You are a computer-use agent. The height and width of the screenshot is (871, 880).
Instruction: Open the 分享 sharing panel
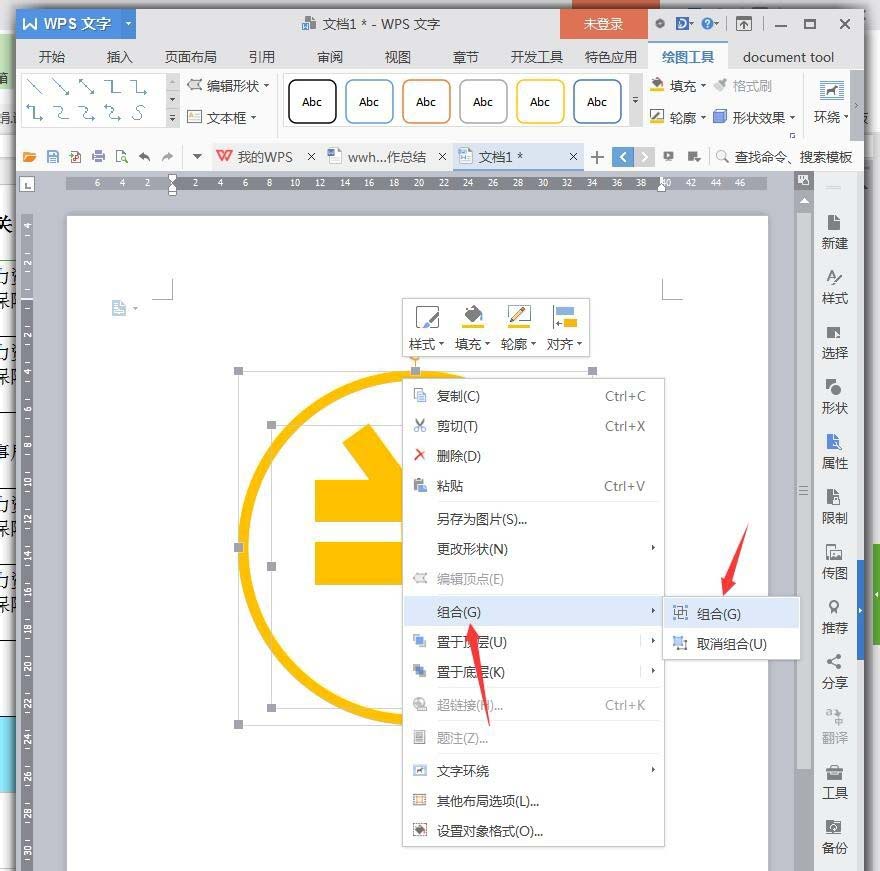834,672
